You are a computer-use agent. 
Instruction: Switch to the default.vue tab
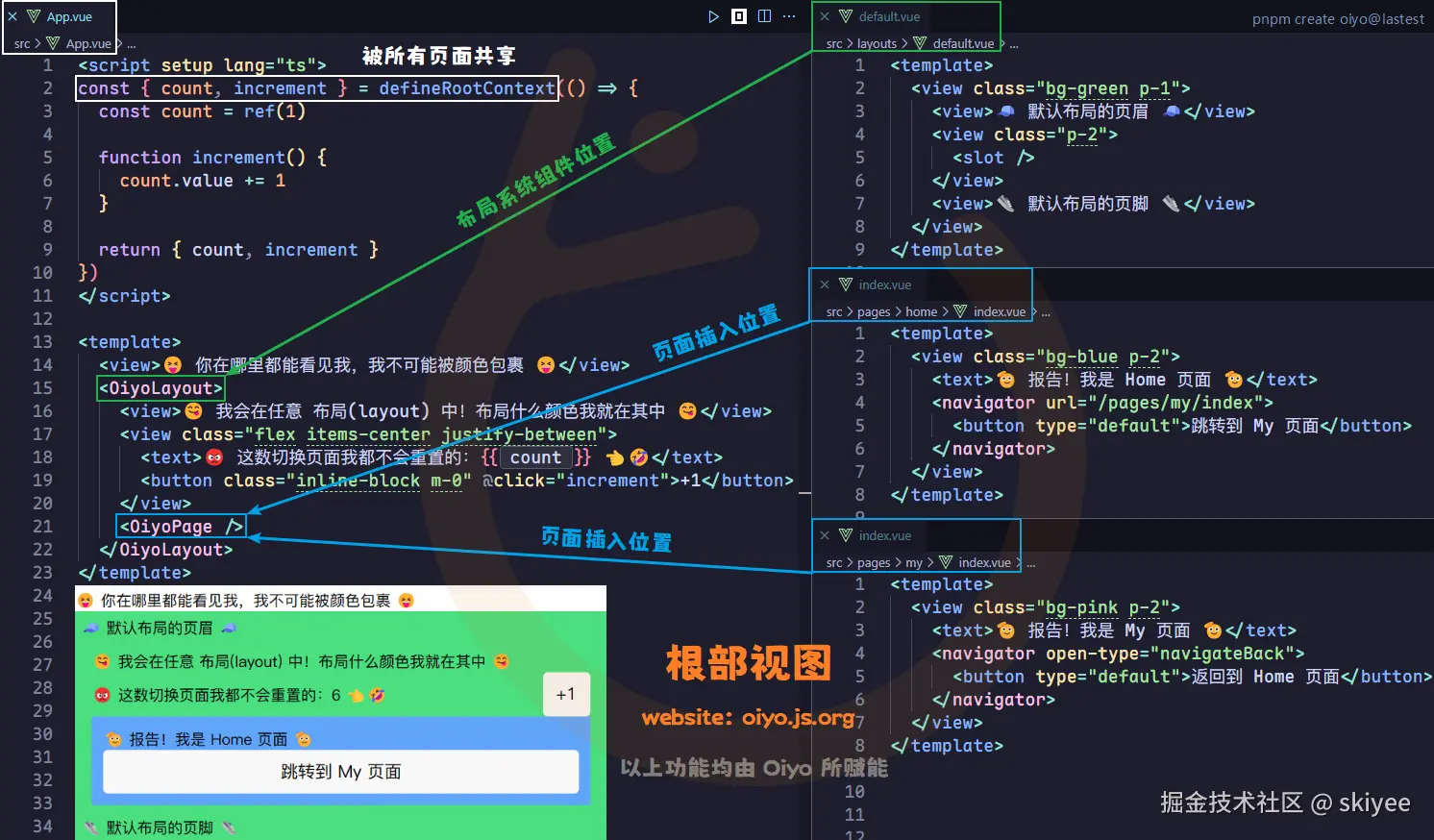click(889, 16)
